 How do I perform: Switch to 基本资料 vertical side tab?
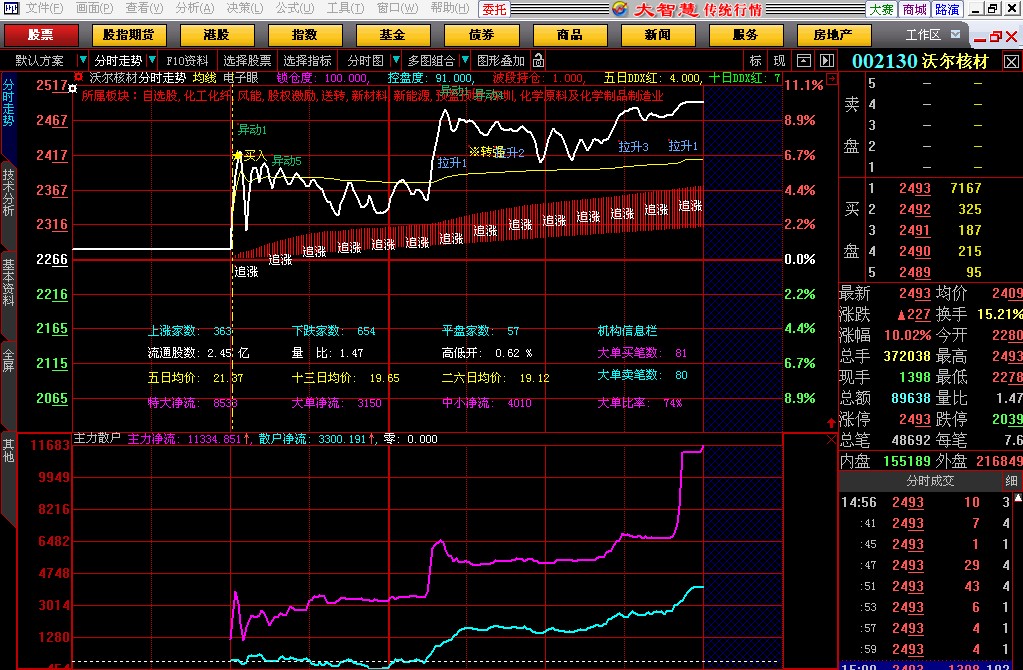tap(8, 282)
